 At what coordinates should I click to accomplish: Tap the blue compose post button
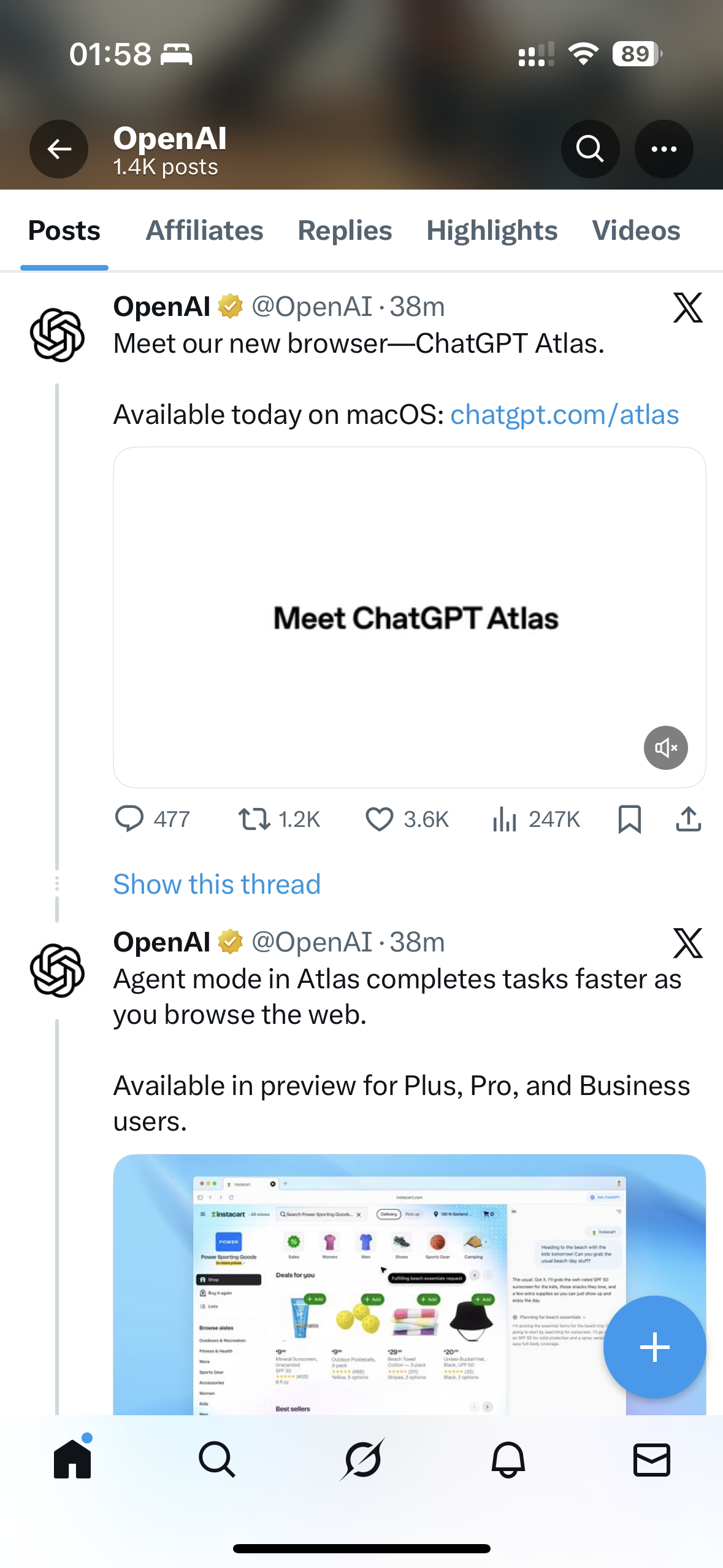click(x=654, y=1347)
